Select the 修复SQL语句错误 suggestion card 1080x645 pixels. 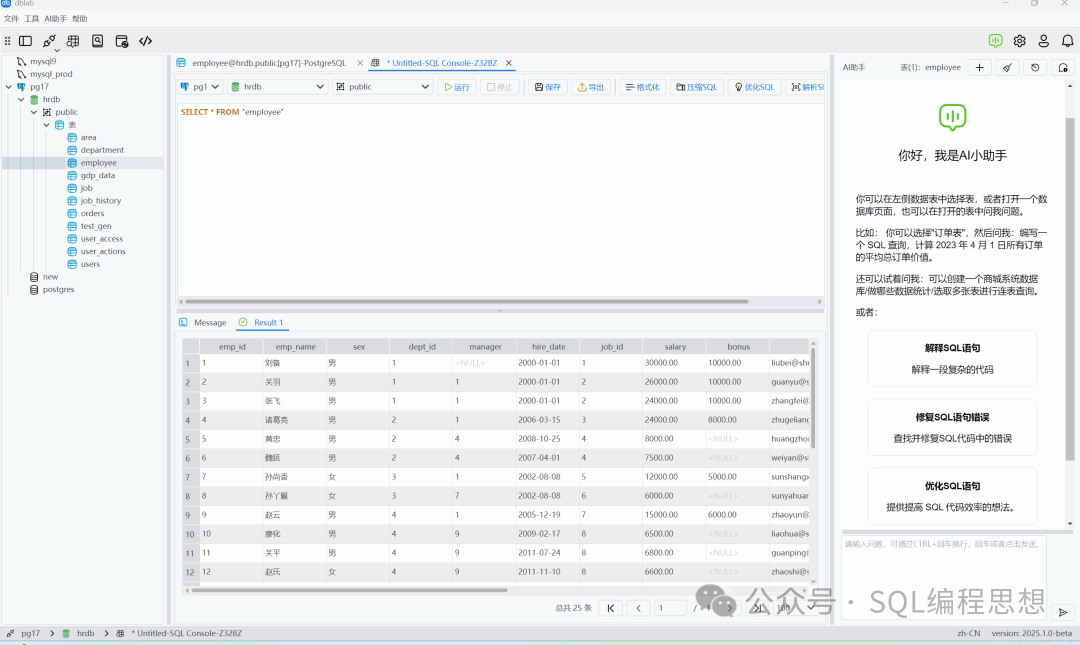click(x=952, y=427)
